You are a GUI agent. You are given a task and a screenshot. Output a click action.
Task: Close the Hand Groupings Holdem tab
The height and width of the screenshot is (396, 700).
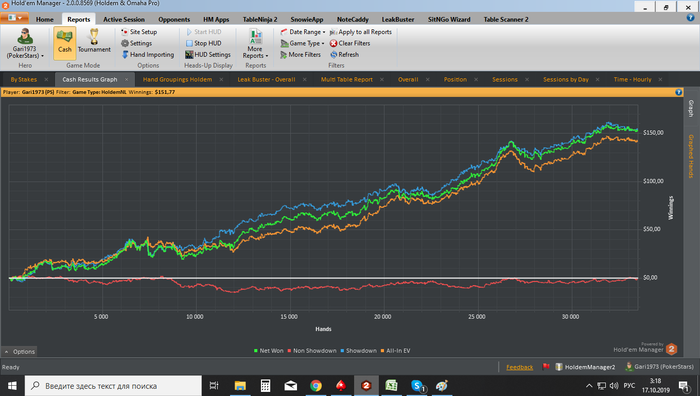(221, 79)
